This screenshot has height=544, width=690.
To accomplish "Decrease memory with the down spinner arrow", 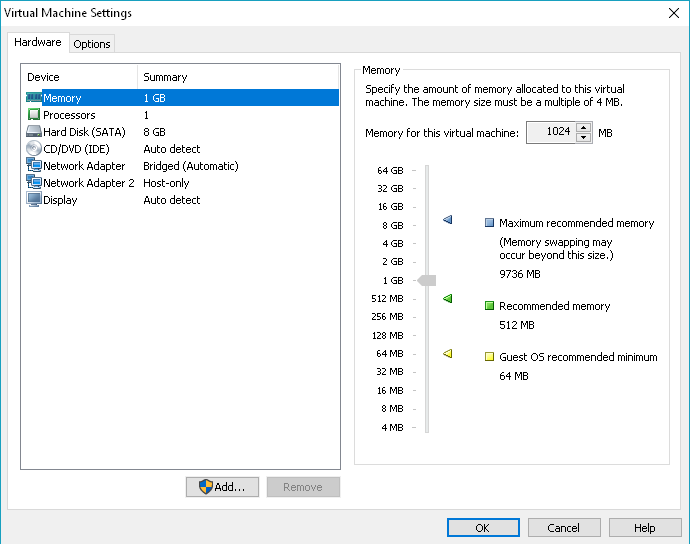I will pyautogui.click(x=583, y=137).
